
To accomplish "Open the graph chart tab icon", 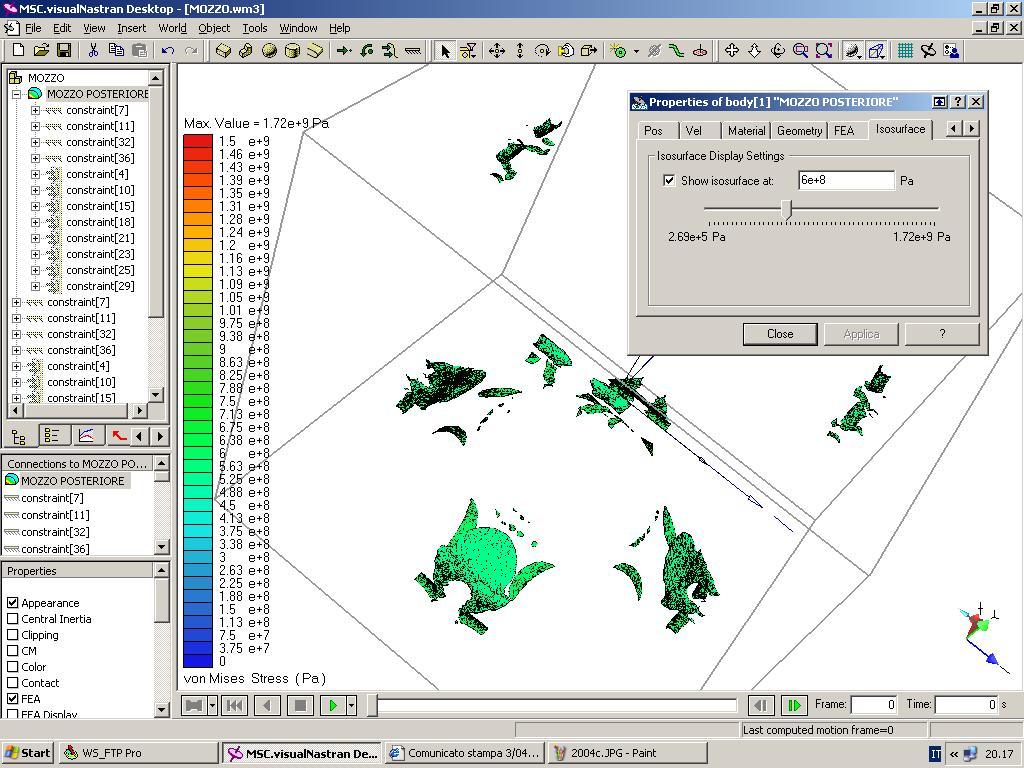I will point(86,436).
